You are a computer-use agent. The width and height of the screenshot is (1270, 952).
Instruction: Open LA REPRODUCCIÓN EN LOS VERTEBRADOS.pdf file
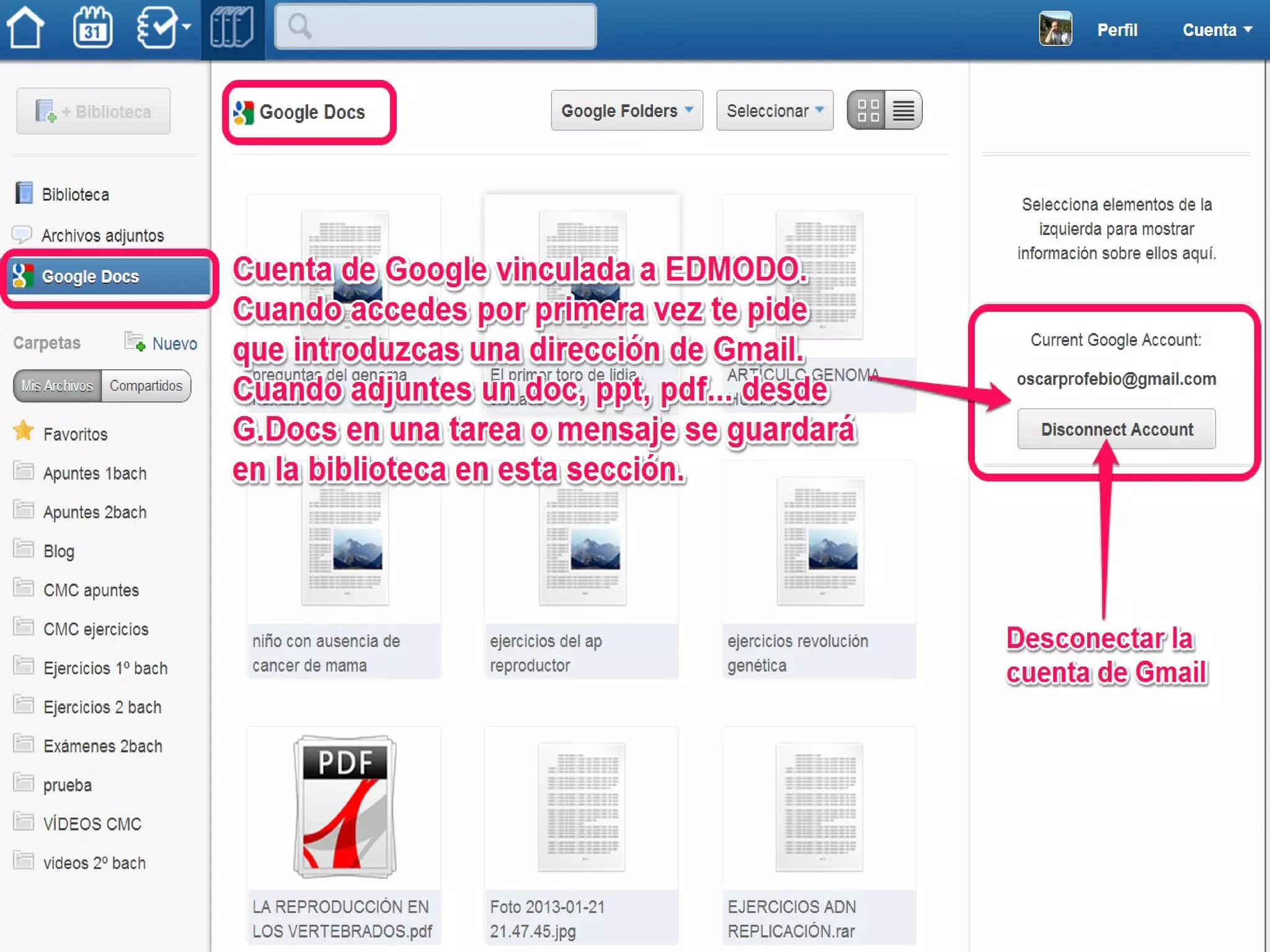click(x=344, y=835)
